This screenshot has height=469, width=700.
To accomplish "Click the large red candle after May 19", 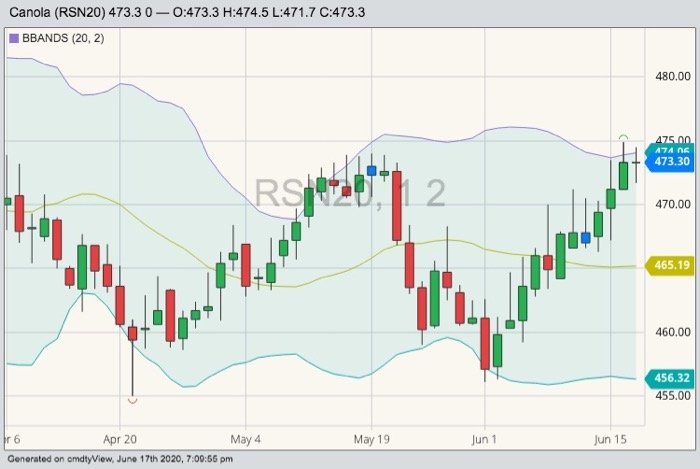I will [x=396, y=206].
